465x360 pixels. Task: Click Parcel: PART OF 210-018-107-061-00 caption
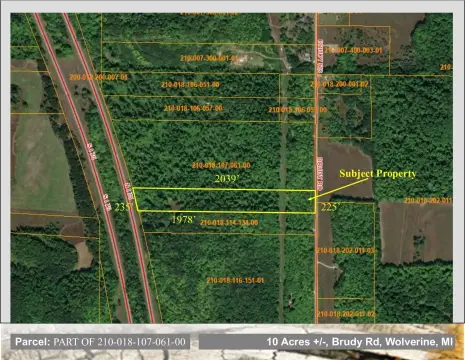pos(100,342)
